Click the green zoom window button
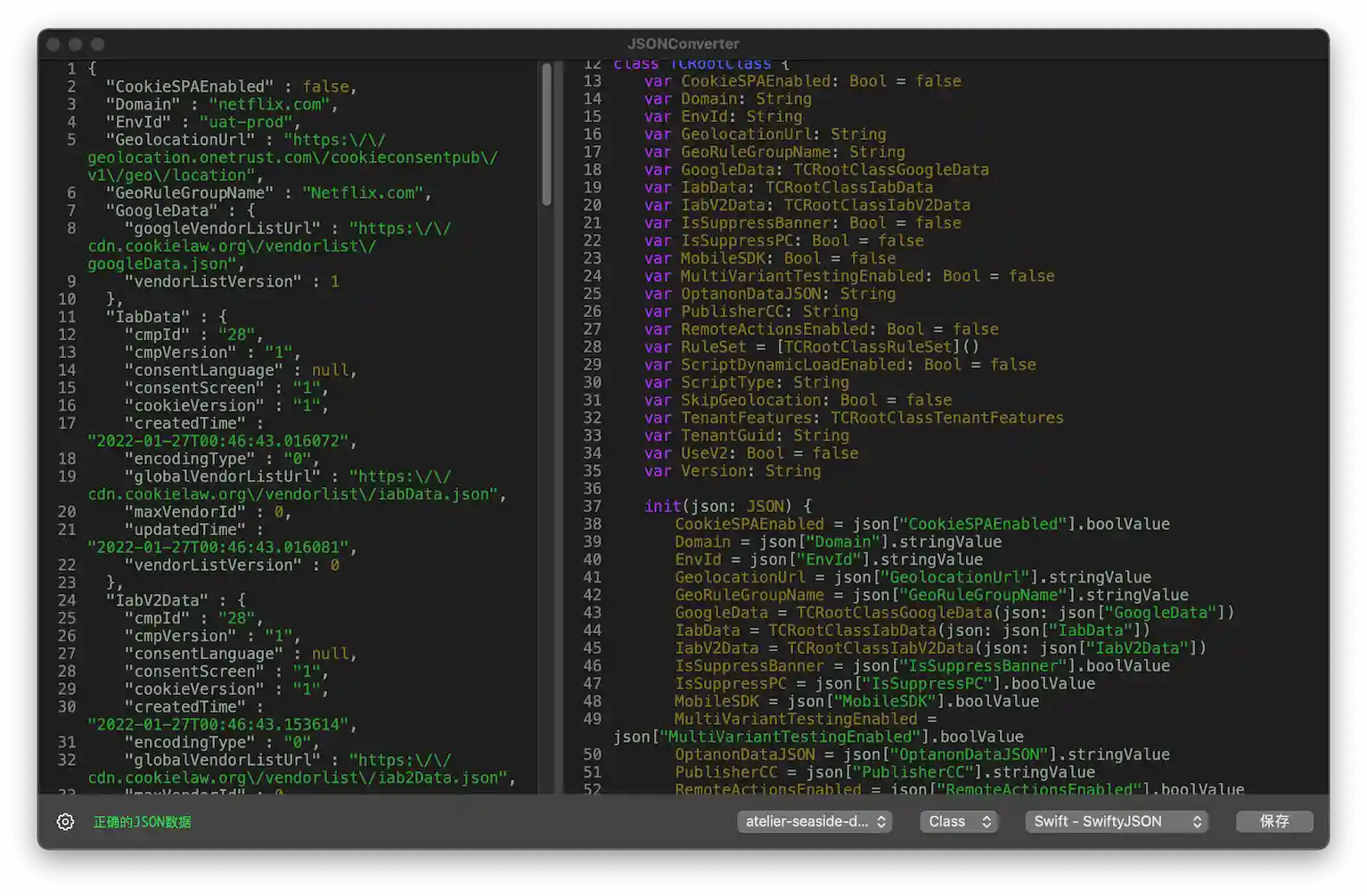 pos(98,44)
